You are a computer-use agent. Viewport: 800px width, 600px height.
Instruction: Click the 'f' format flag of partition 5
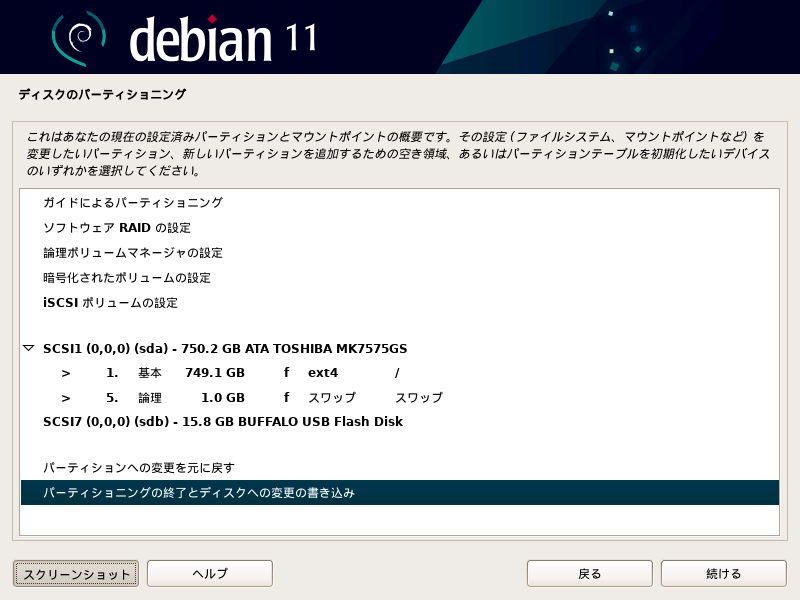[287, 397]
